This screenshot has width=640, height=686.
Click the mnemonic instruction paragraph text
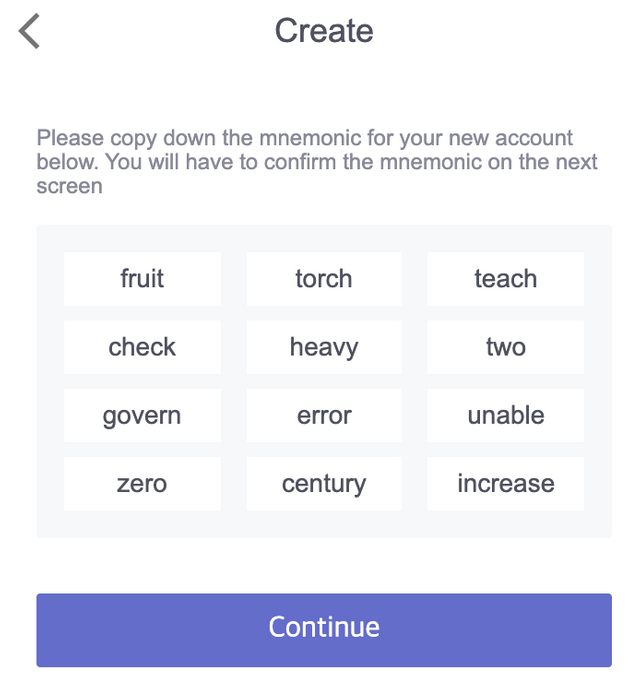click(x=318, y=162)
